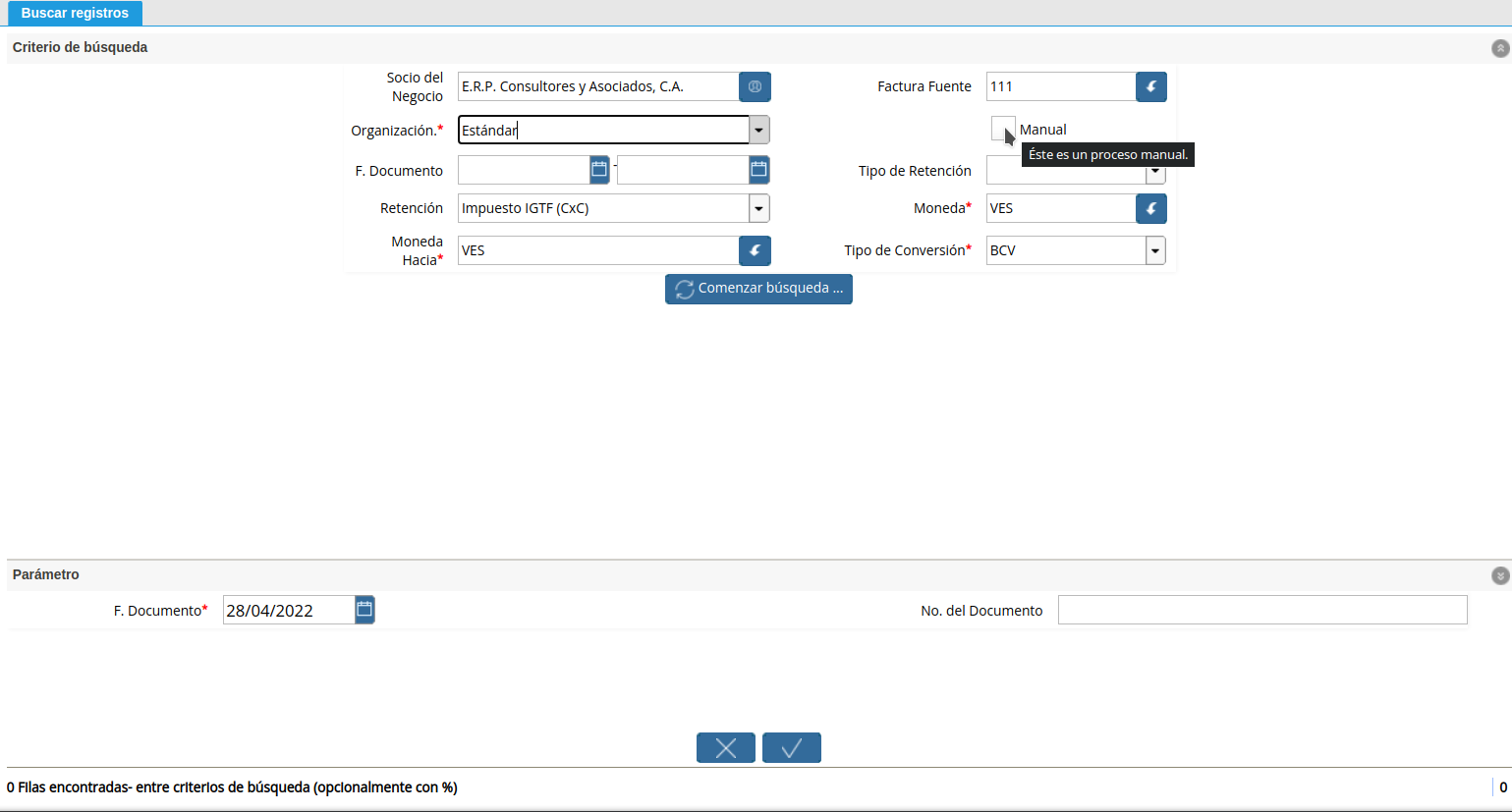Click the F. Documento start date field

tap(524, 170)
